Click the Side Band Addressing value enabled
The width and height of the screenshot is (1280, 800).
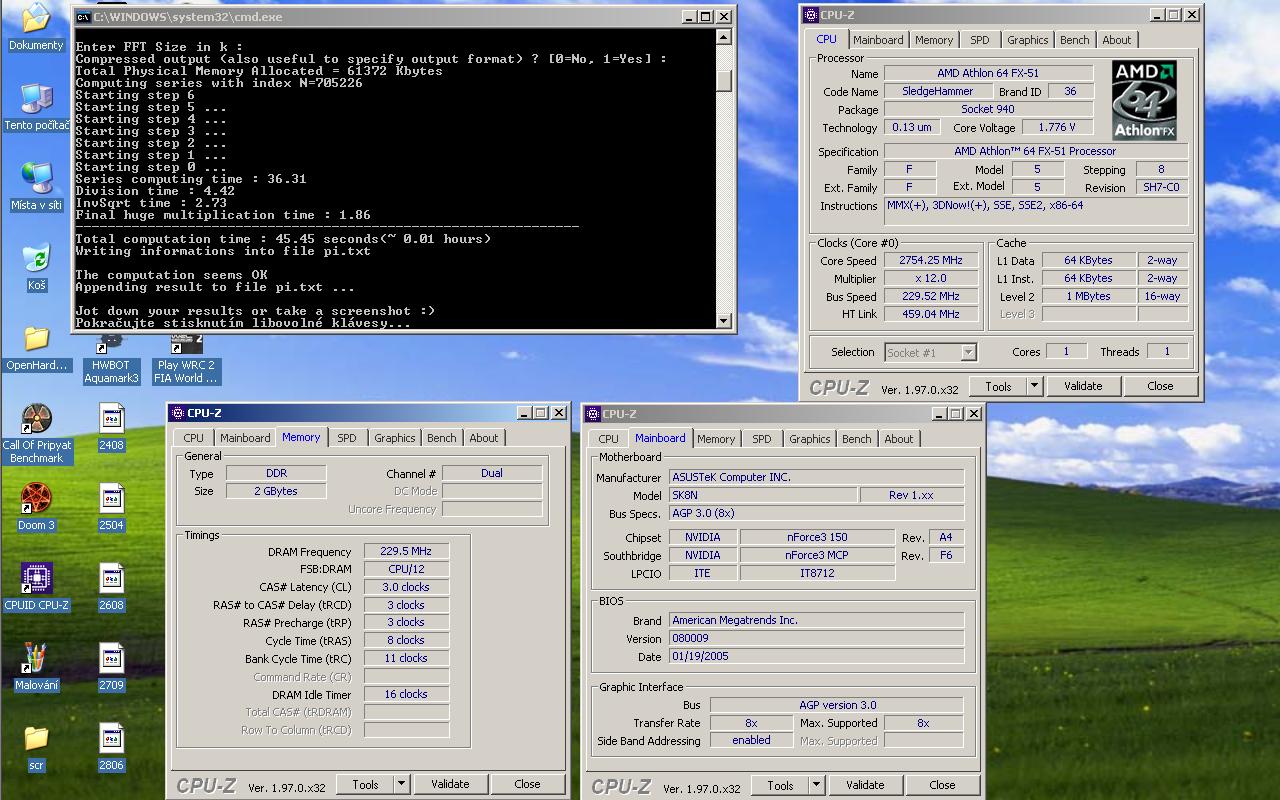[x=751, y=740]
